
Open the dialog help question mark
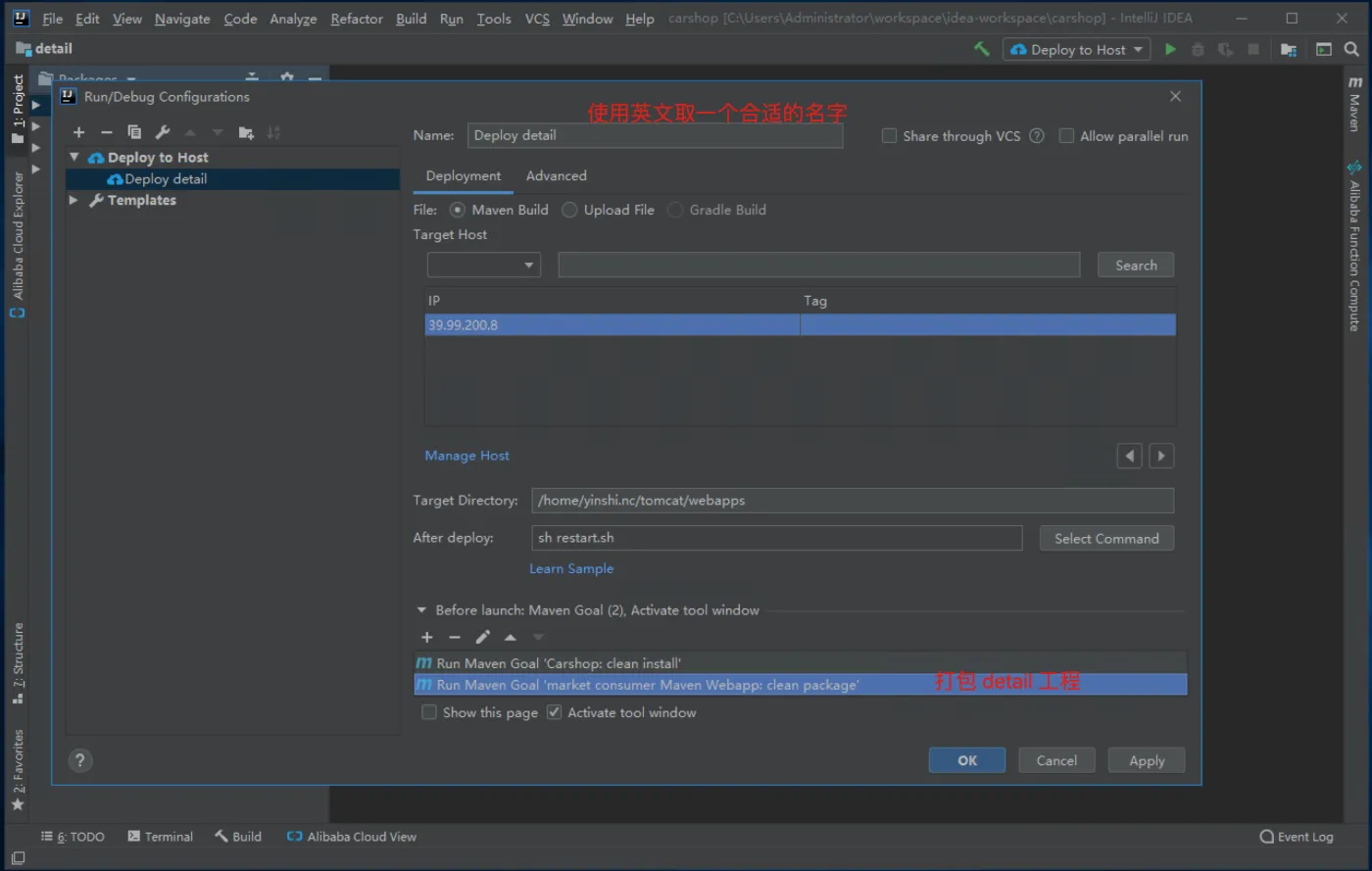click(x=80, y=760)
